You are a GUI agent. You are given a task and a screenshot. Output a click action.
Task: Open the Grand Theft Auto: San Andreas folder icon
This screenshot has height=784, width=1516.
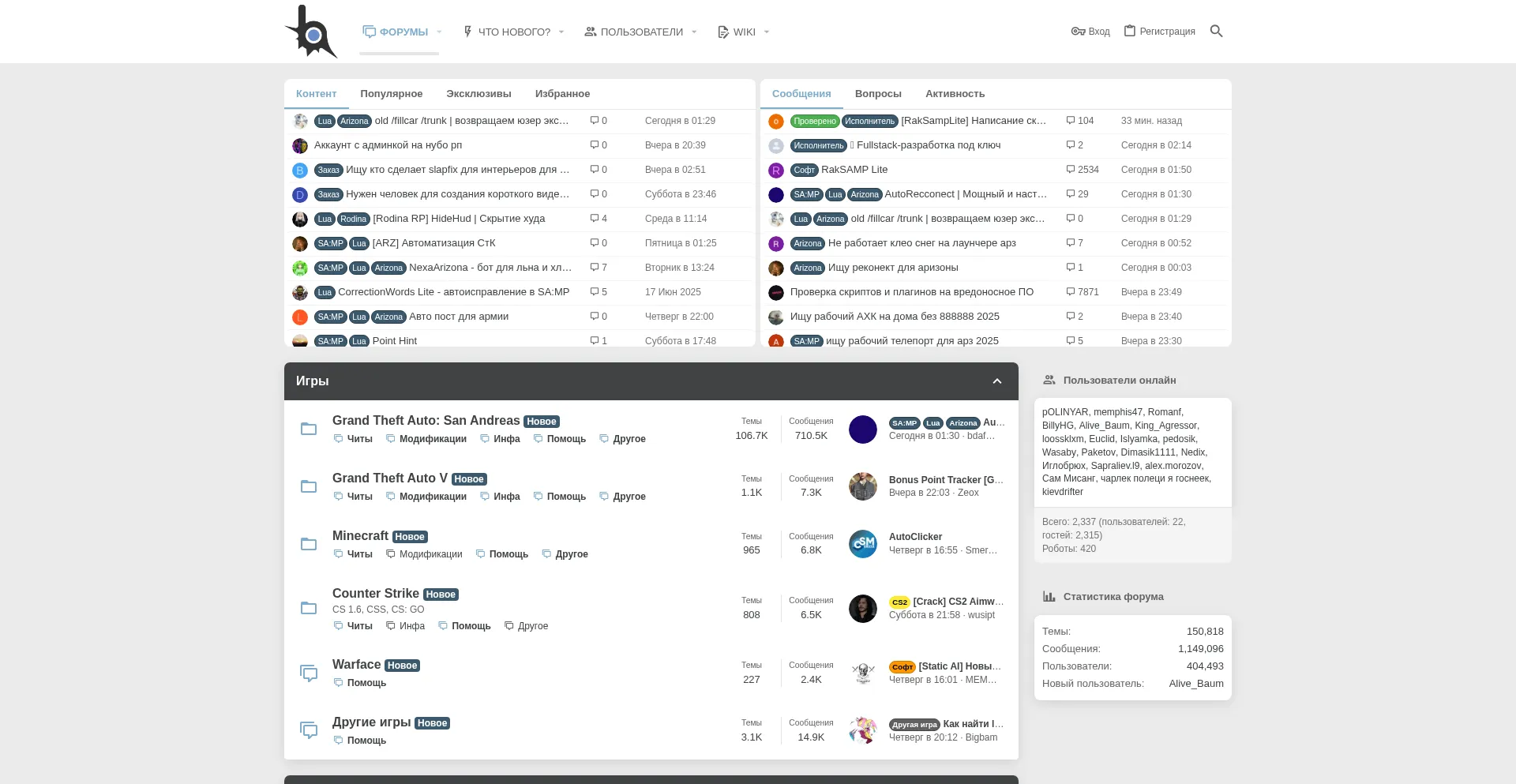click(x=309, y=429)
